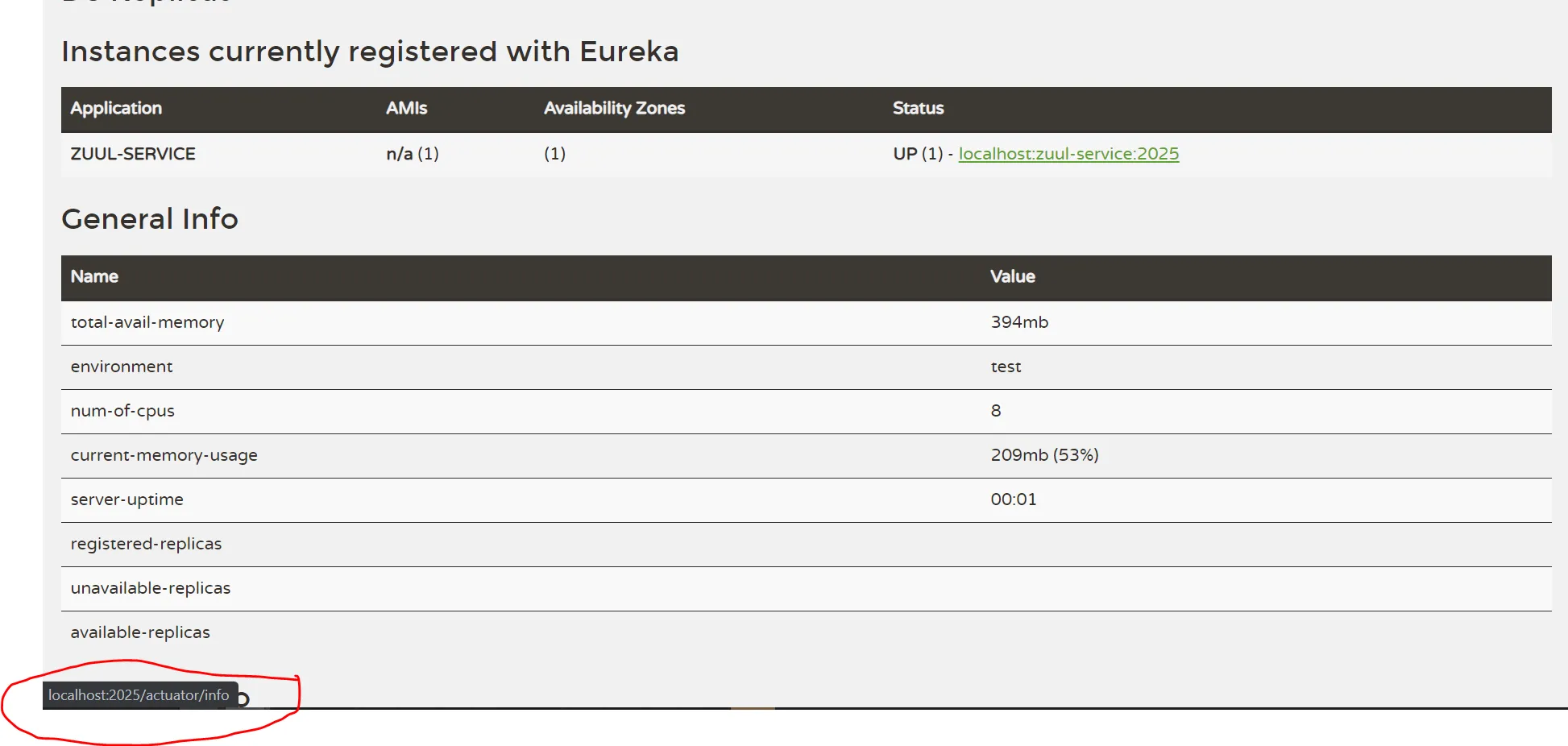The height and width of the screenshot is (746, 1568).
Task: Click the Status column header
Action: [x=918, y=108]
